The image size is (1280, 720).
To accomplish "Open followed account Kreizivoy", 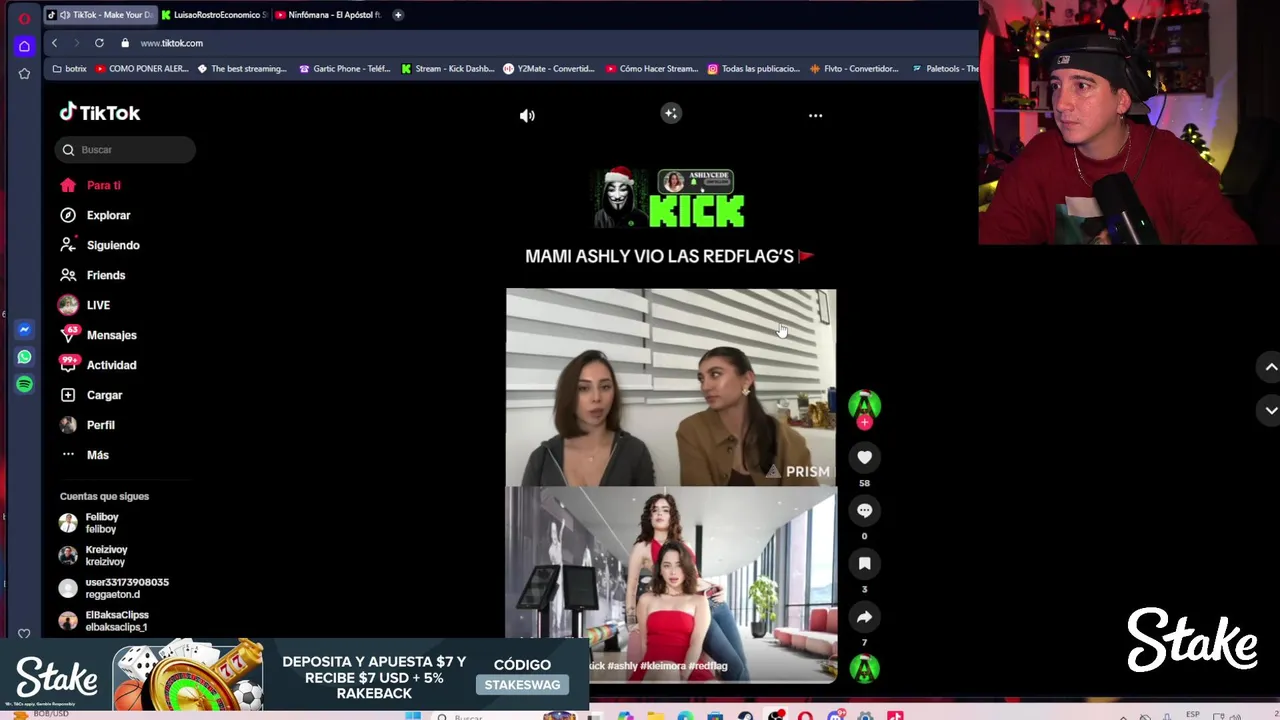I will [x=93, y=556].
